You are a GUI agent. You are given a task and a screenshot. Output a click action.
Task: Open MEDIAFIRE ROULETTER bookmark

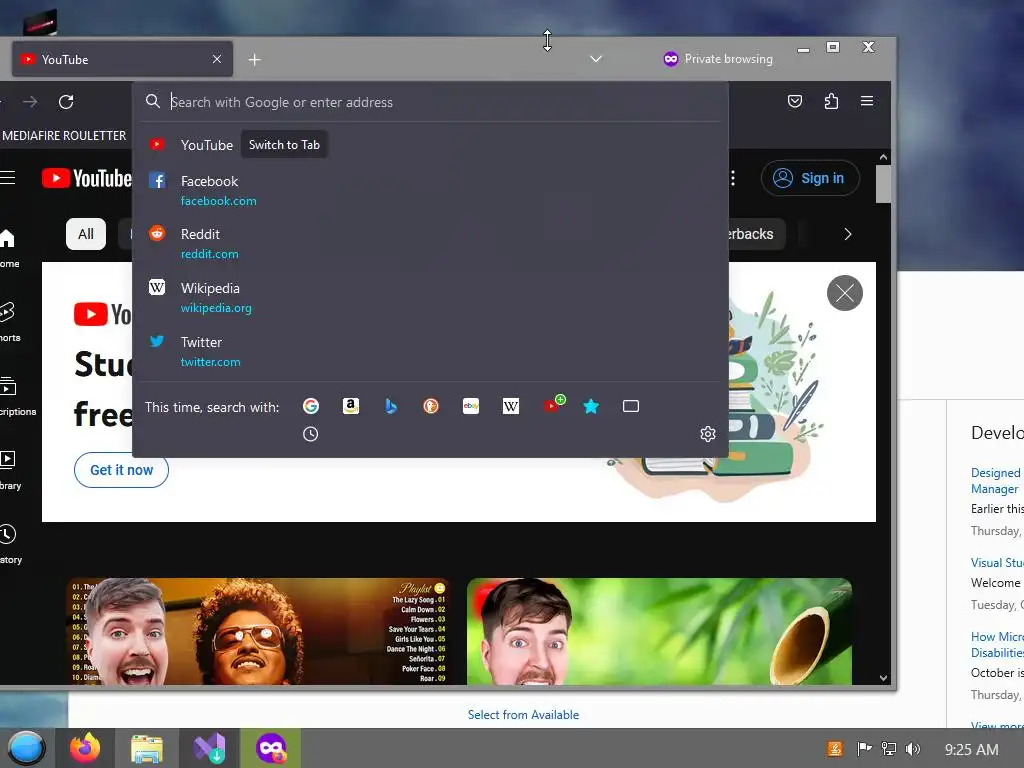click(64, 136)
